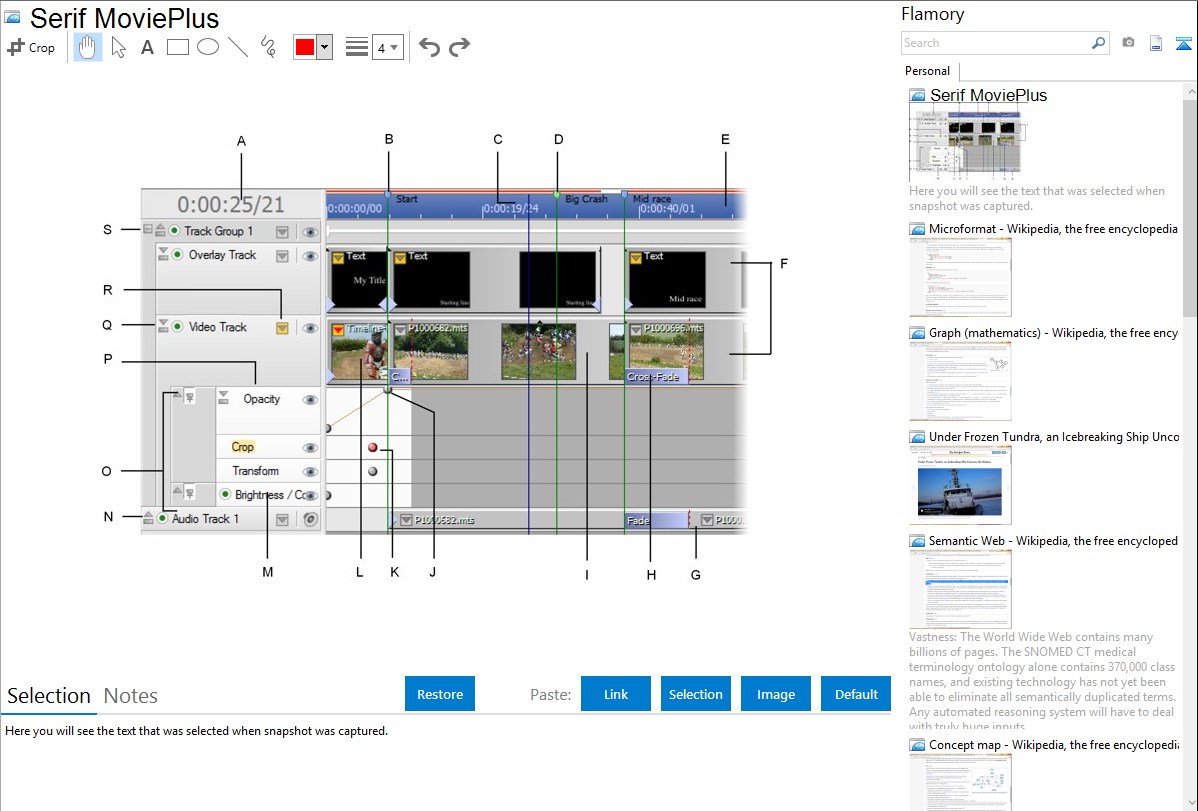Viewport: 1198px width, 811px height.
Task: Click the magnifying glass search icon
Action: 1099,43
